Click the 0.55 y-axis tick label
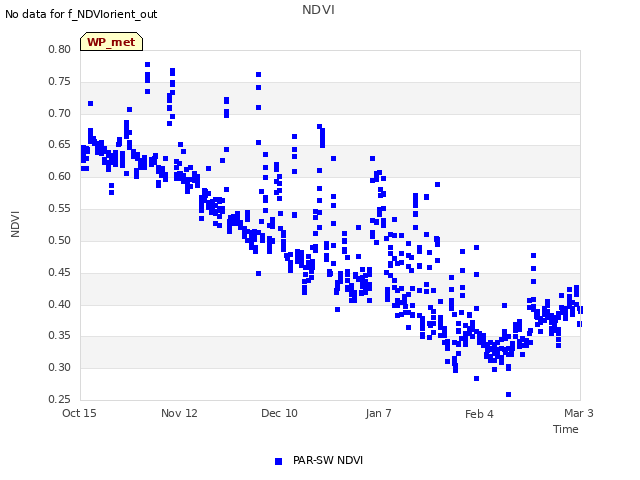 point(60,208)
